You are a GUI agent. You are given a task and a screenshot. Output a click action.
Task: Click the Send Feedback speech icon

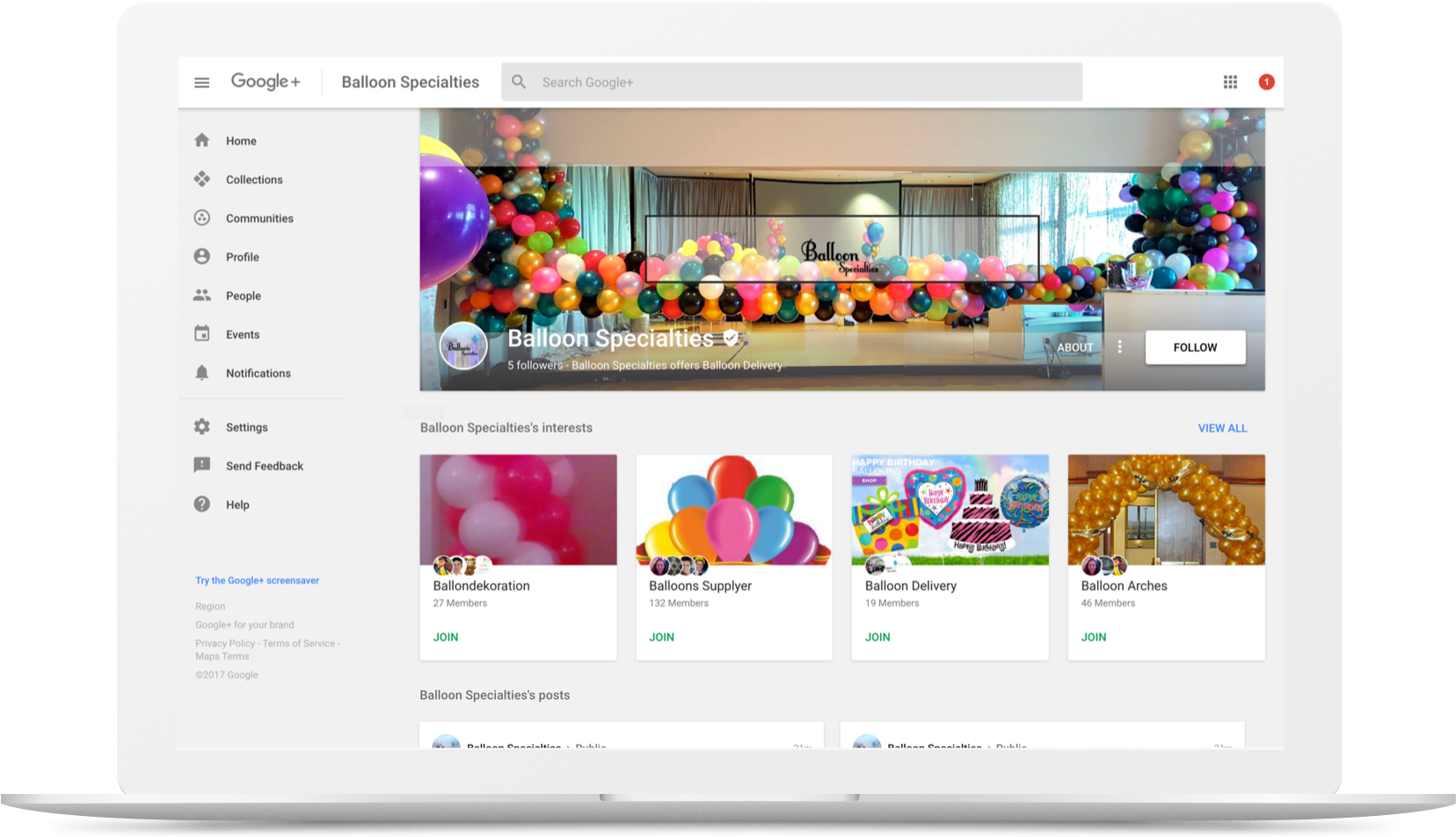(x=202, y=466)
